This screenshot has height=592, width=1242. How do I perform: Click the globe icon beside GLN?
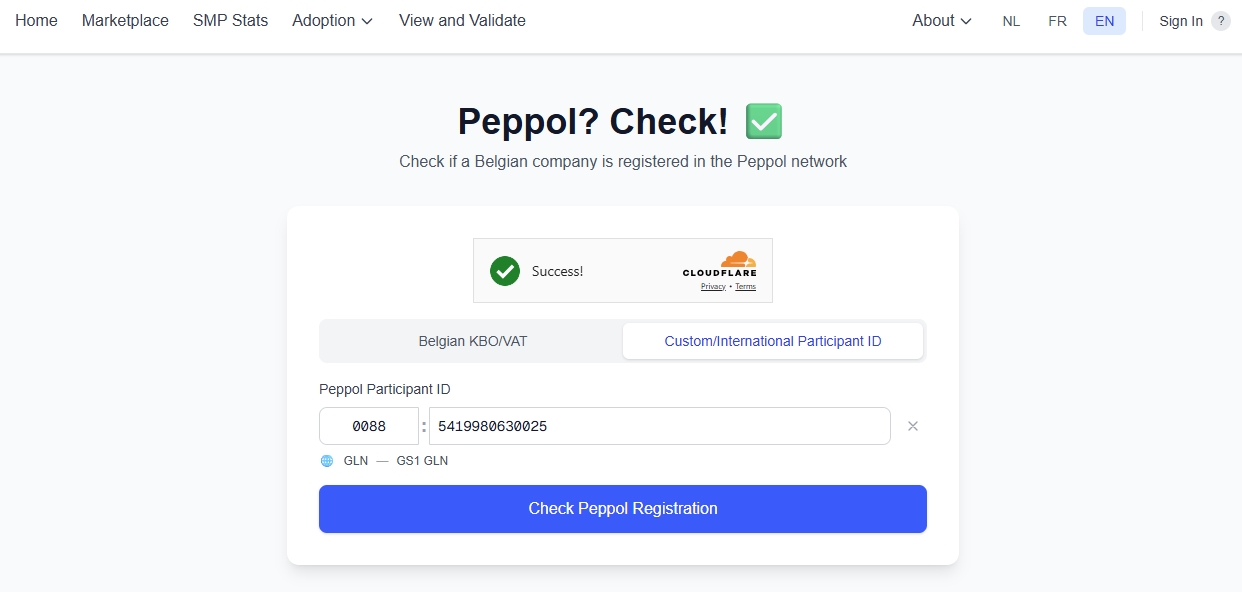[327, 461]
